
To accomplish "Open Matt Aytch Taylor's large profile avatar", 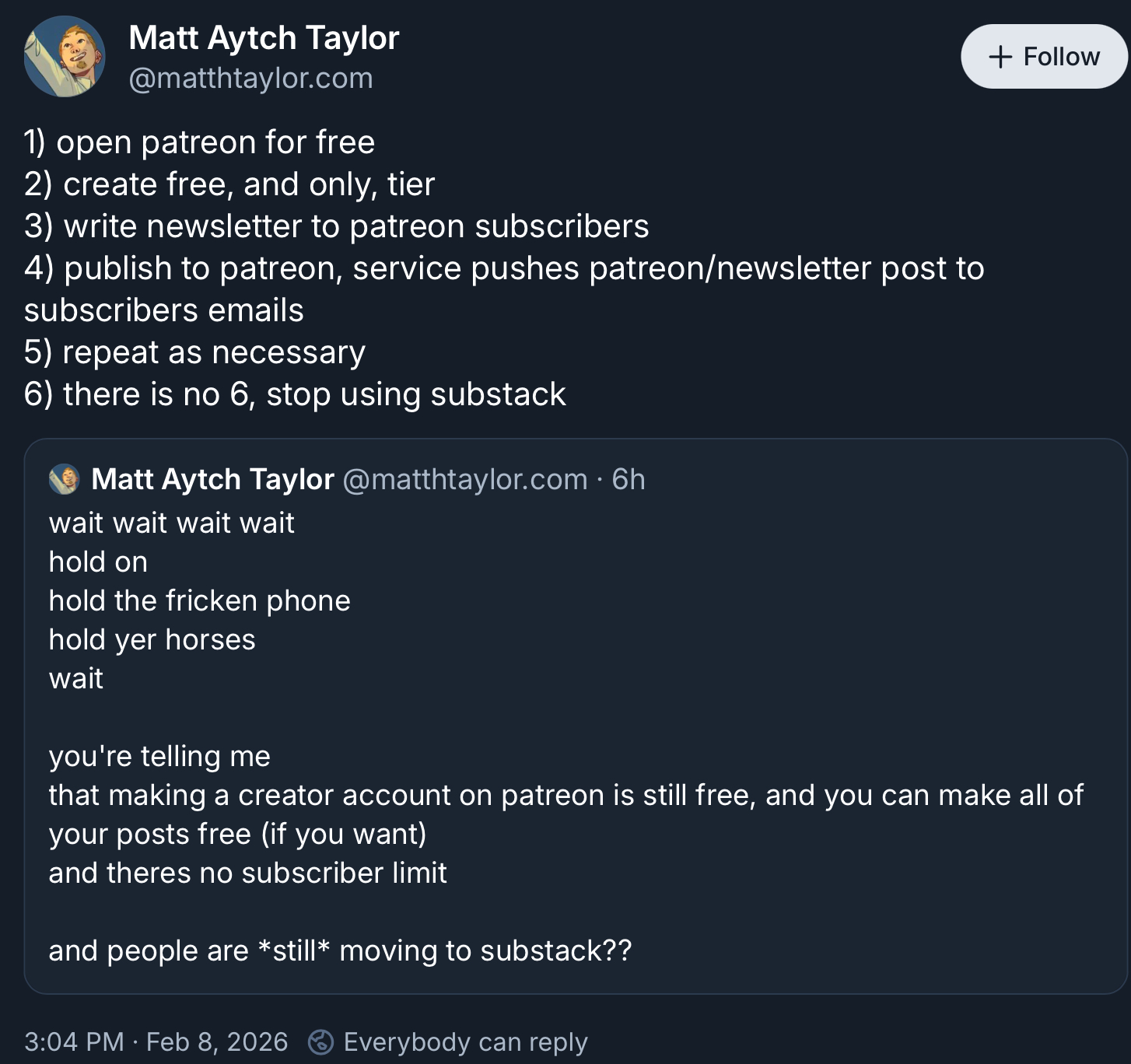I will click(x=65, y=57).
